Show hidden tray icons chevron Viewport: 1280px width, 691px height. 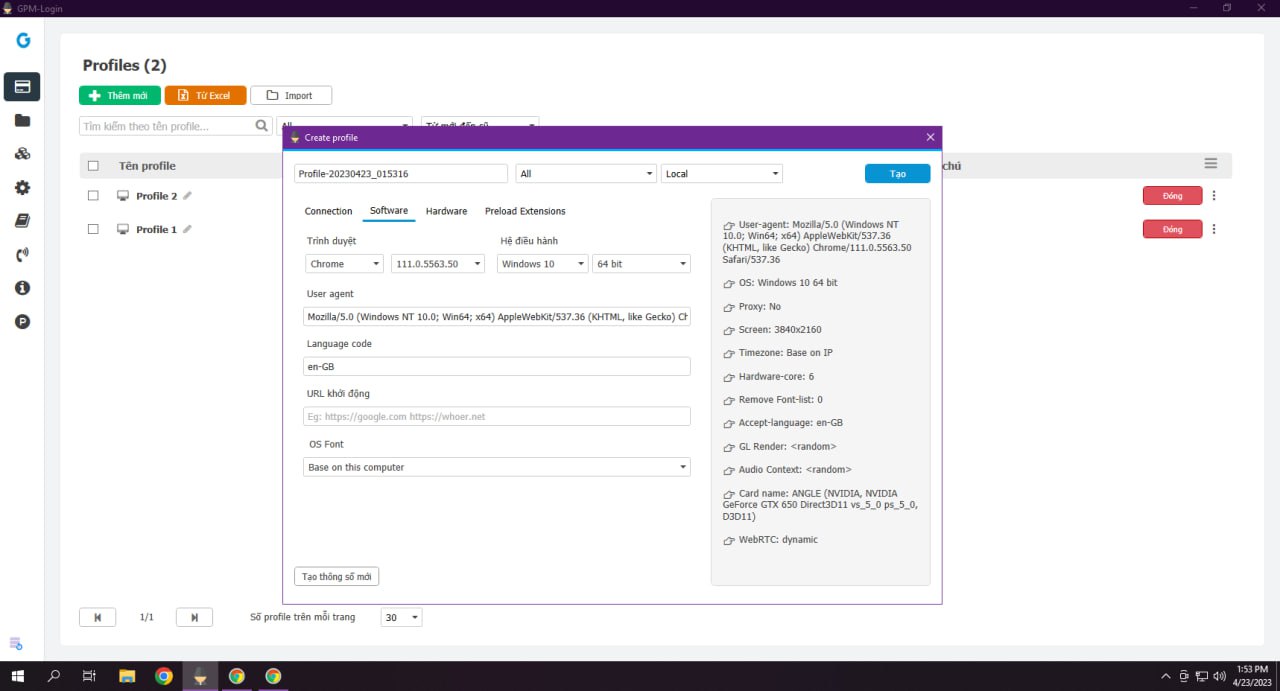tap(1166, 676)
